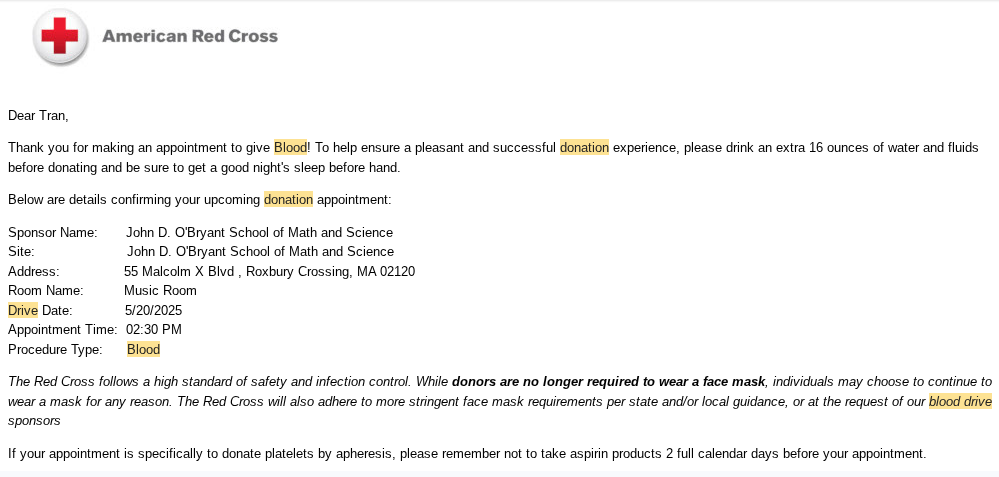This screenshot has width=999, height=477.
Task: Click the school name in the Site row
Action: pos(260,252)
